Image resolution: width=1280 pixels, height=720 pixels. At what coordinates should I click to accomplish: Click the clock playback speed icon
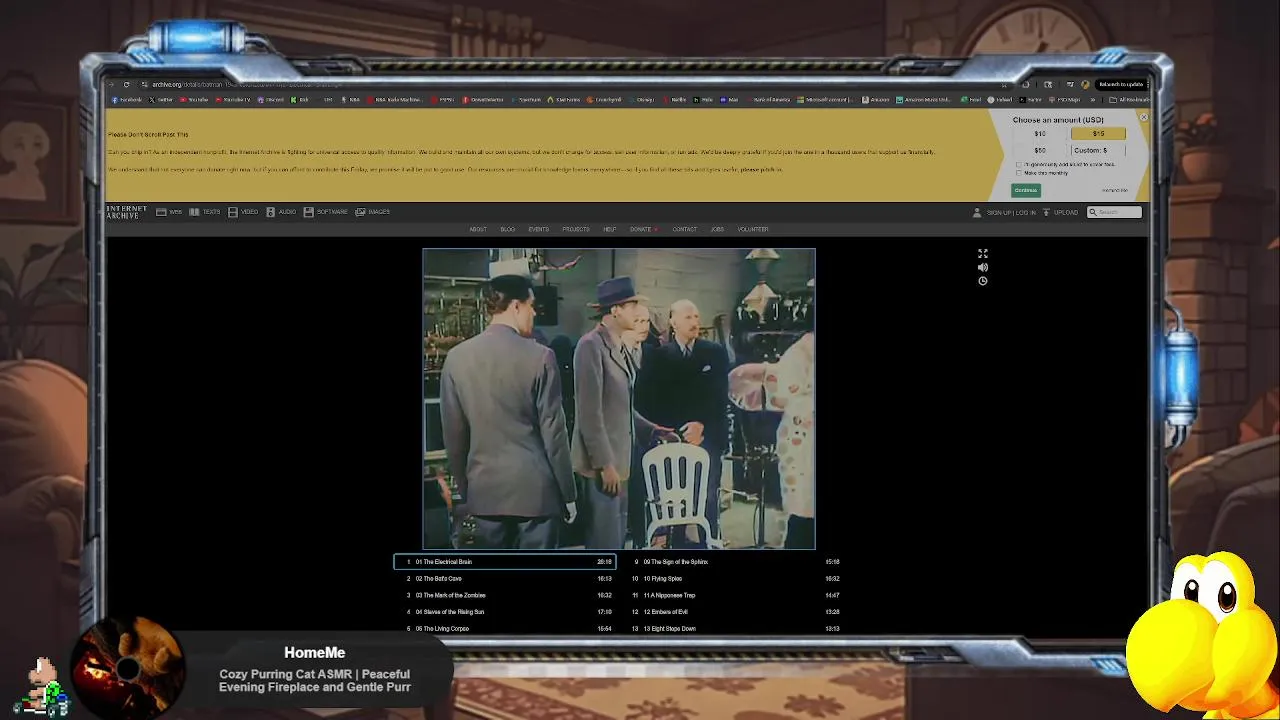tap(983, 281)
